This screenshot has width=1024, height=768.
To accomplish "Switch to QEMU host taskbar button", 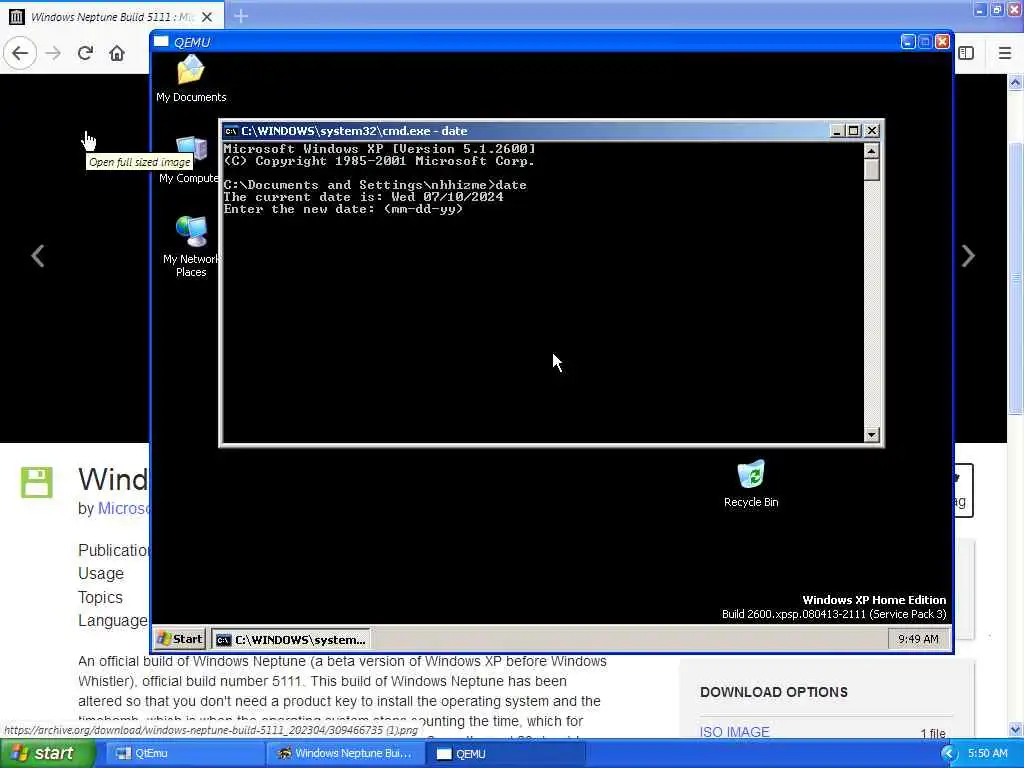I will tap(505, 754).
